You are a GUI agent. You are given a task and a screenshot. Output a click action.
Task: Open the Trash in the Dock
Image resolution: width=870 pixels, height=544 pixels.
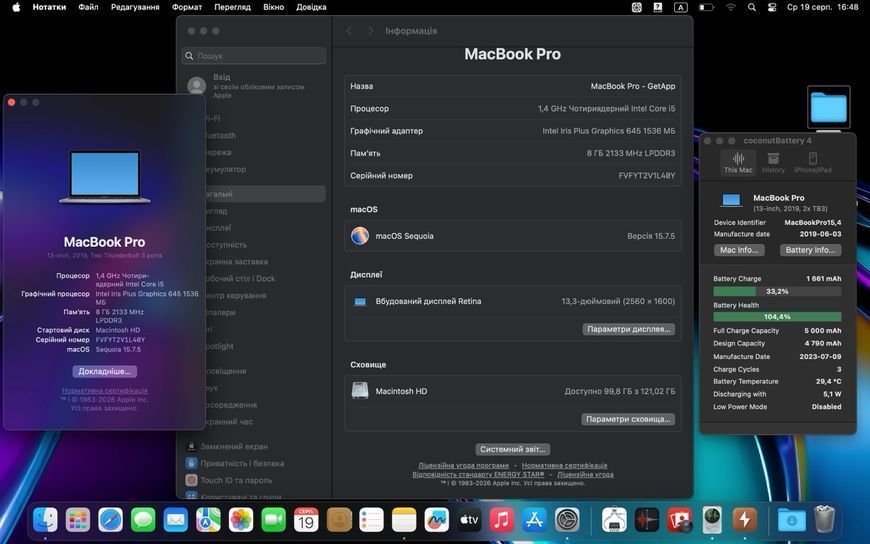click(825, 519)
